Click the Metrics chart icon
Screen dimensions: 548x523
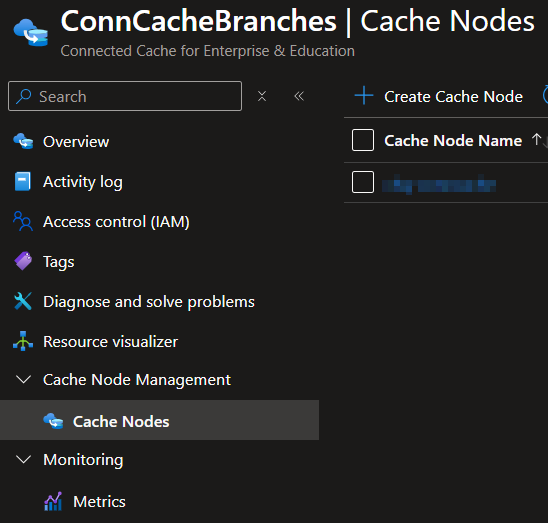53,501
